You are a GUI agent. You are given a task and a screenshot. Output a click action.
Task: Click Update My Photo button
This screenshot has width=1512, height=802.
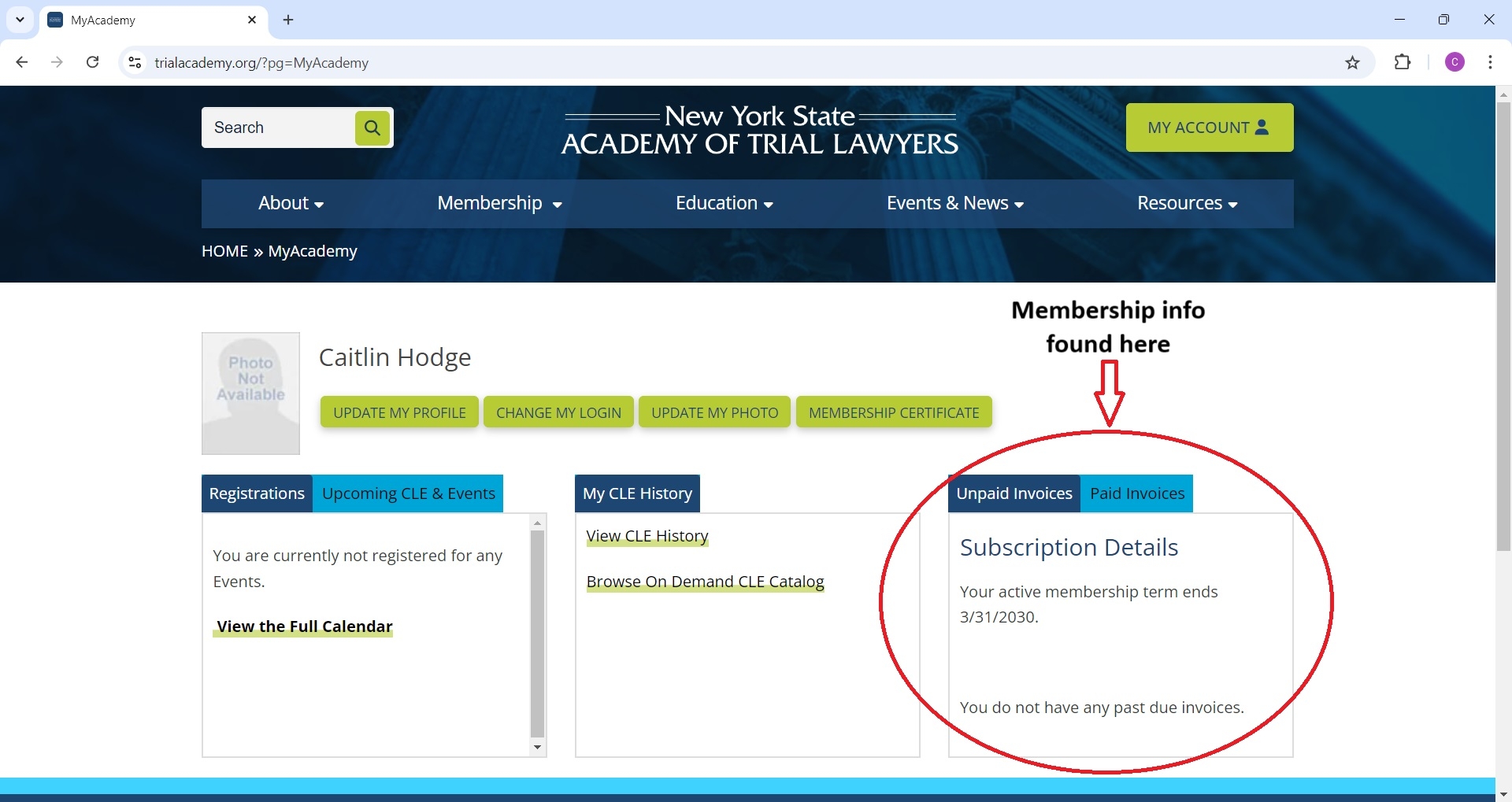(x=714, y=412)
